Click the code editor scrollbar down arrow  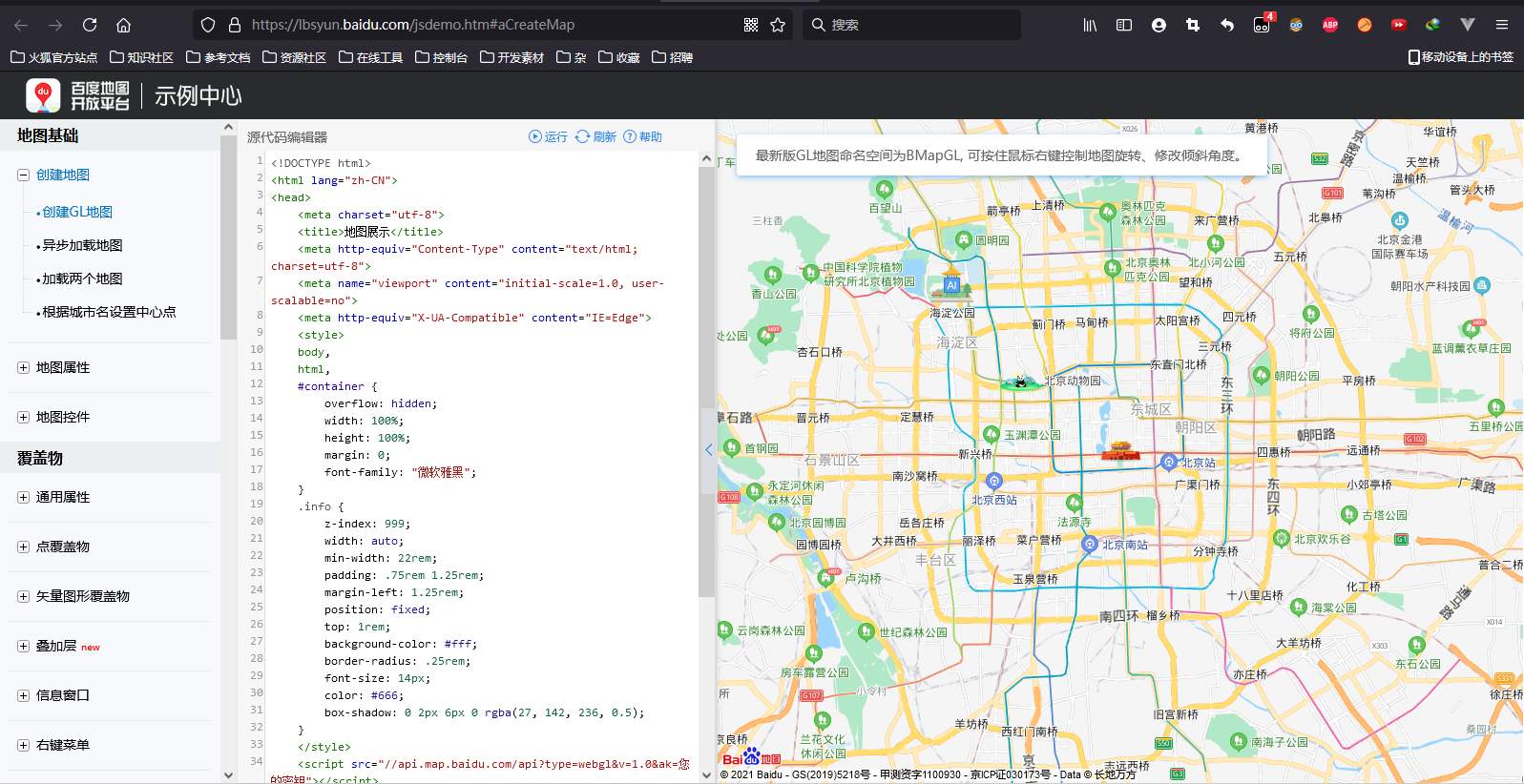pos(706,775)
